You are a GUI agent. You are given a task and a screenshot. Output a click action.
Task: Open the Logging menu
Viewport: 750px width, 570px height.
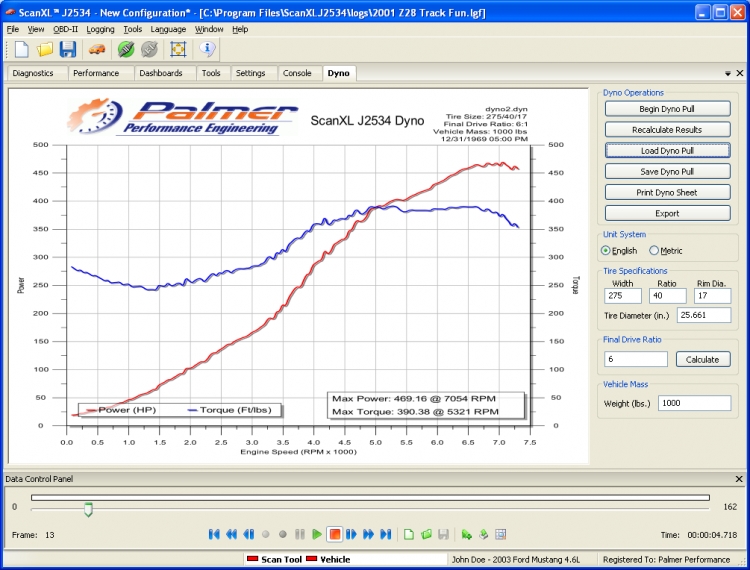(100, 29)
